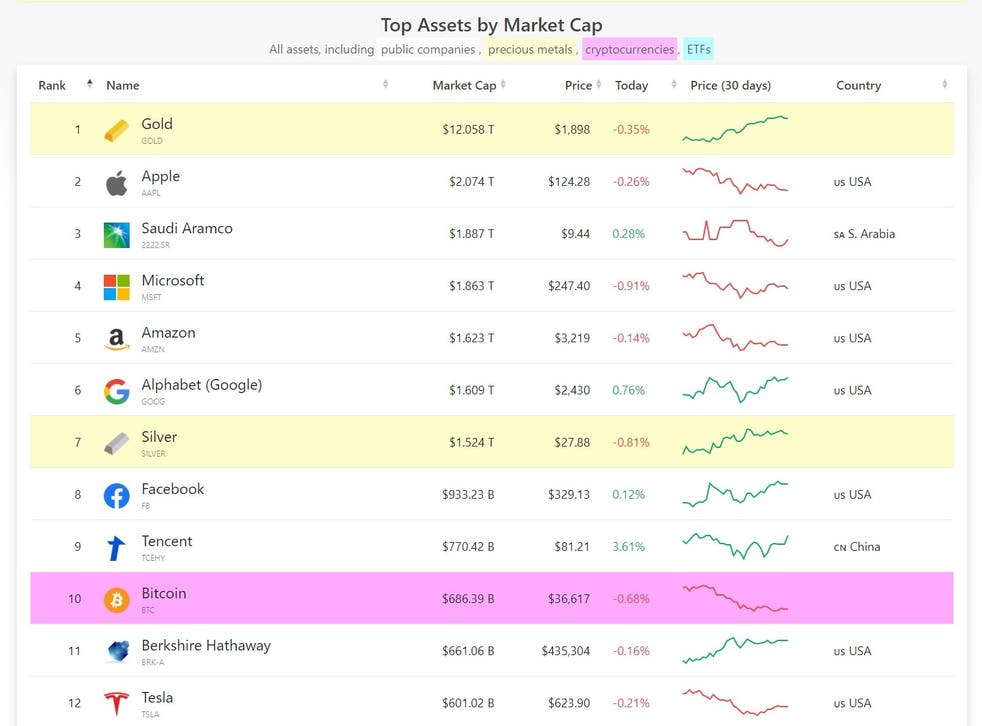Open the Tesla company page
The image size is (982, 726).
[157, 697]
